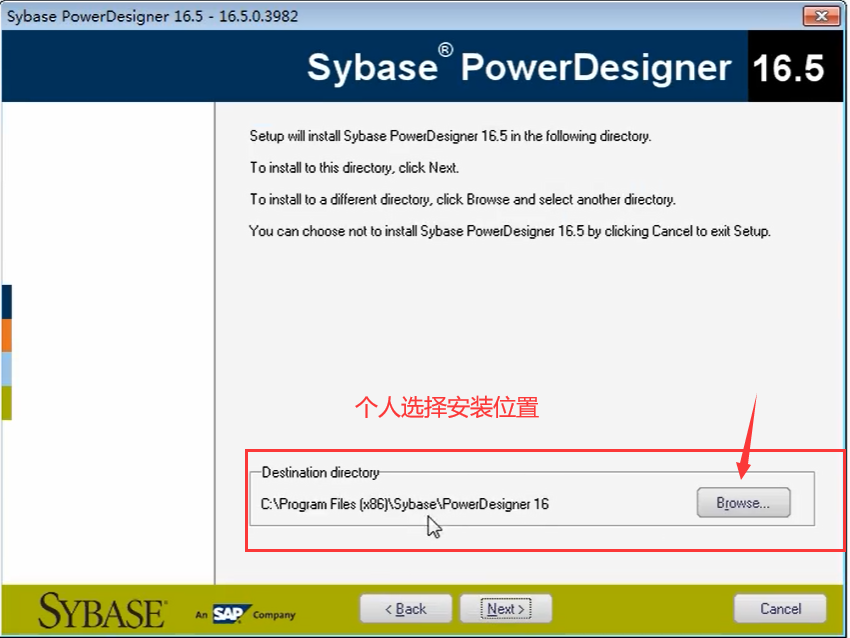
Task: Cancel the PowerDesigner setup
Action: [x=780, y=609]
